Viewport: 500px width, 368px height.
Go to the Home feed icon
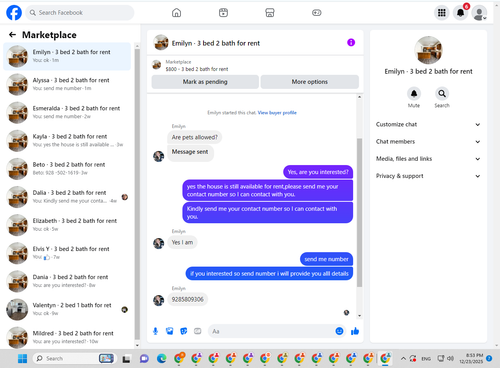pos(176,13)
